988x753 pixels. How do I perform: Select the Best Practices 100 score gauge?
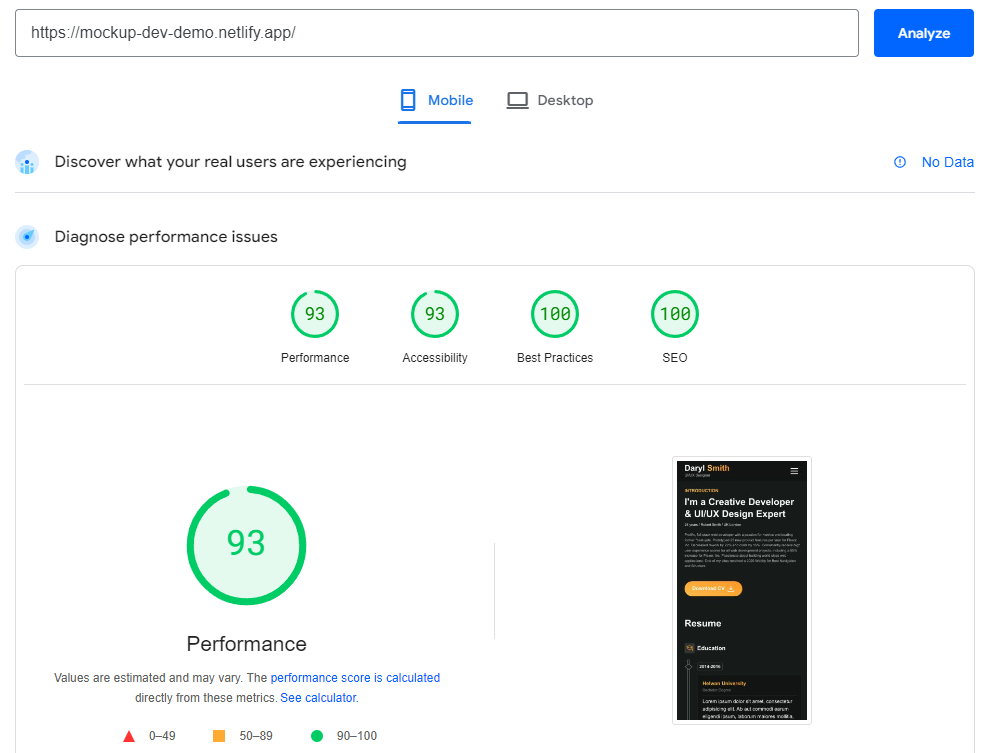pos(555,314)
